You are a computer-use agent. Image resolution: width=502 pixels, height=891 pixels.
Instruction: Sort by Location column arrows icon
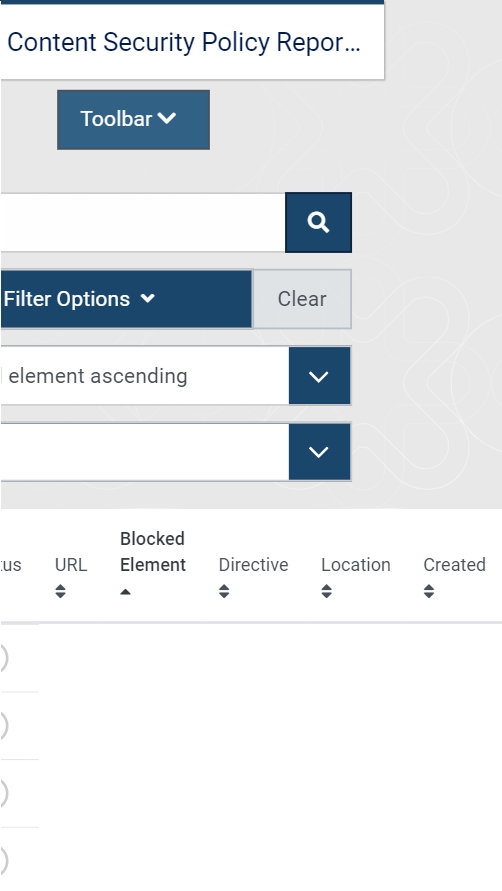[x=326, y=591]
